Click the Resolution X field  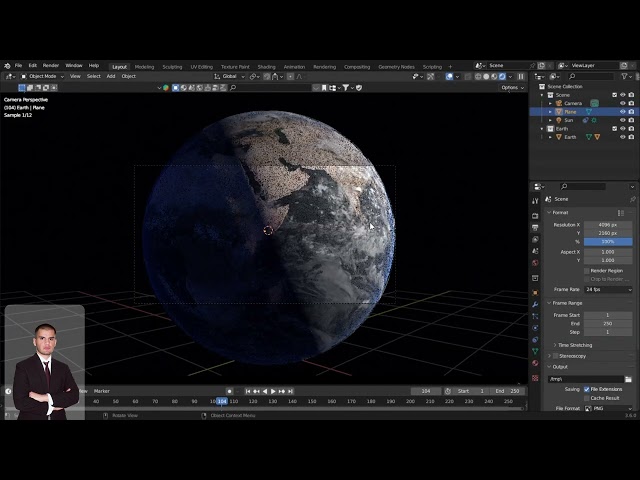click(608, 225)
